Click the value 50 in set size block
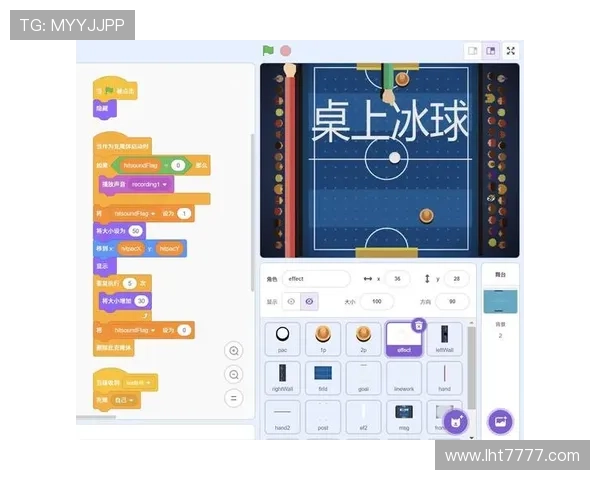Viewport: 600px width, 480px height. [x=135, y=231]
